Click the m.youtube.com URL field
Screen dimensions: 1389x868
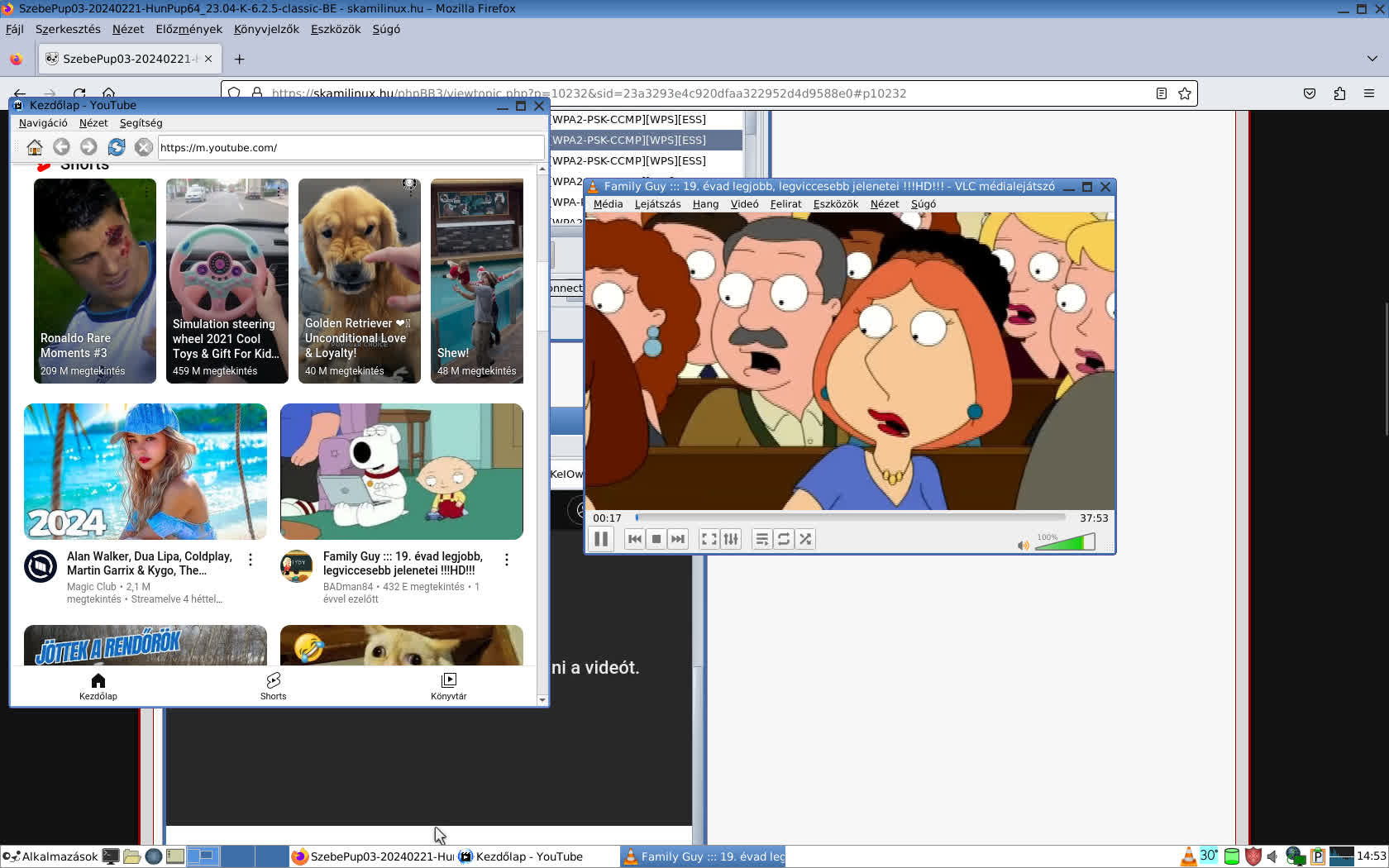[351, 147]
